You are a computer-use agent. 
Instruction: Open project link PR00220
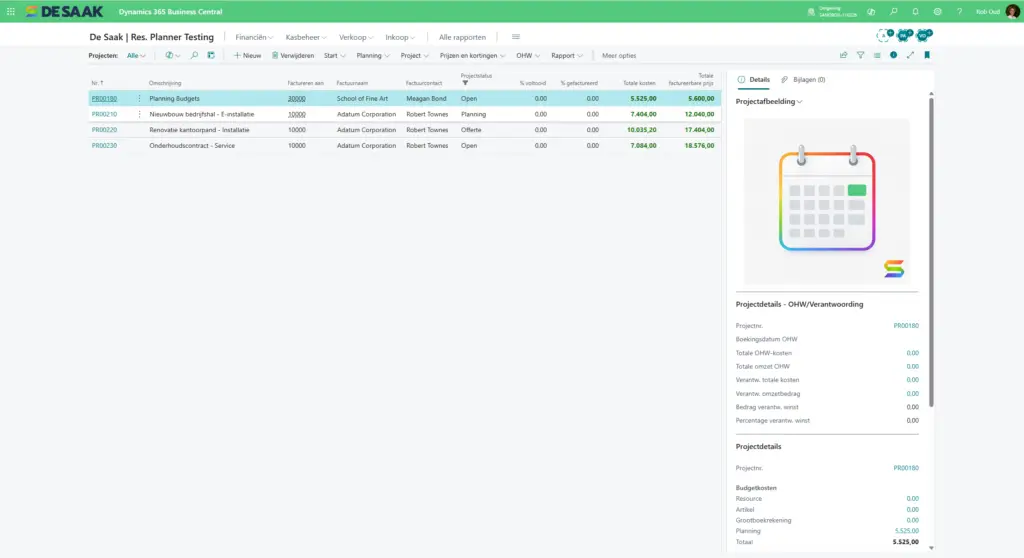[x=104, y=130]
